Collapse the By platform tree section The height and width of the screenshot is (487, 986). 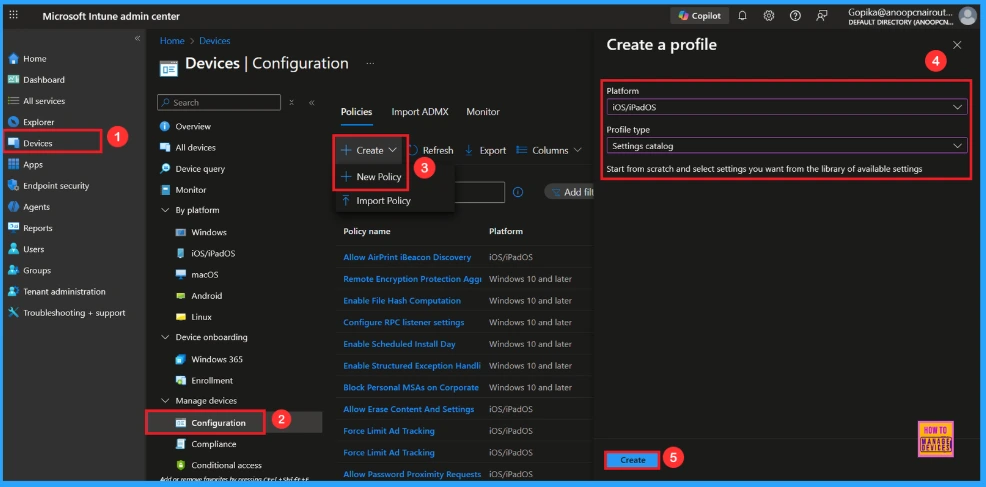point(165,211)
